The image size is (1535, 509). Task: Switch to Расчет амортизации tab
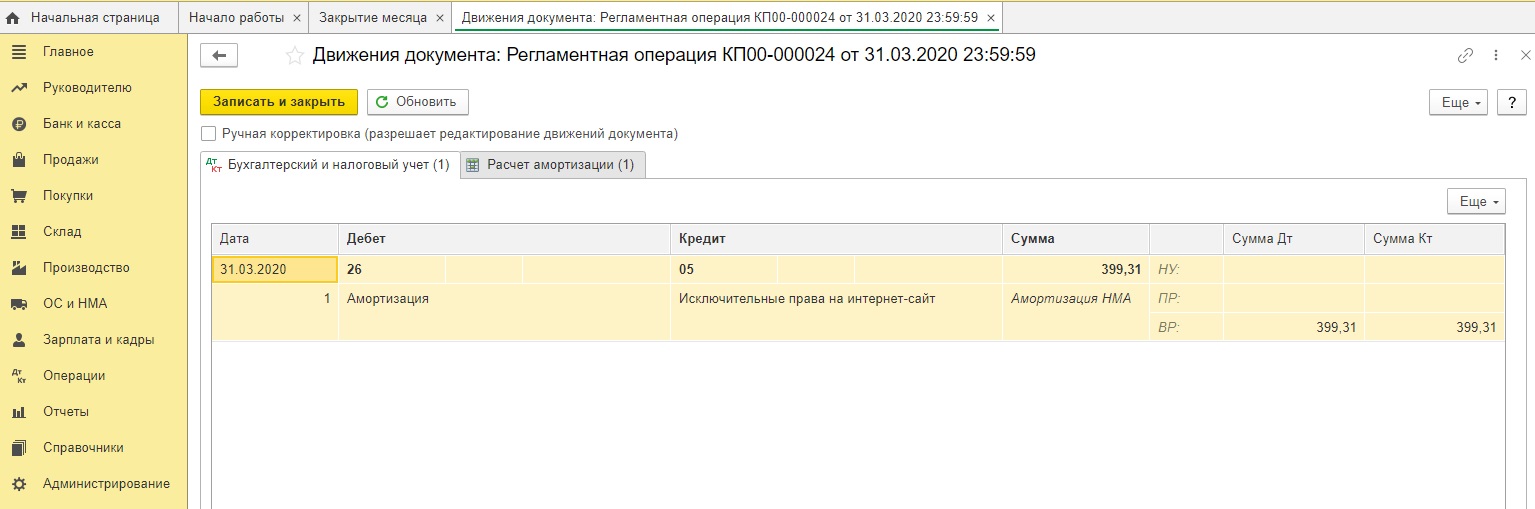[553, 165]
